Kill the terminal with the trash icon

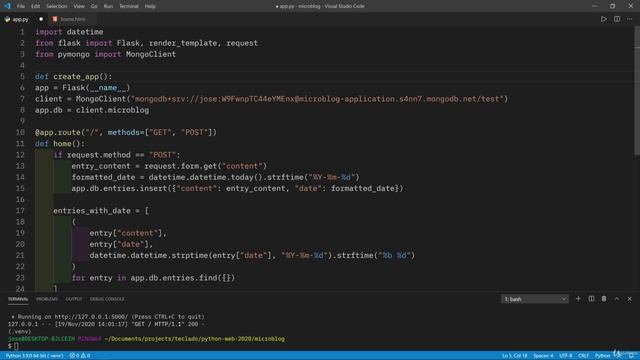point(604,299)
